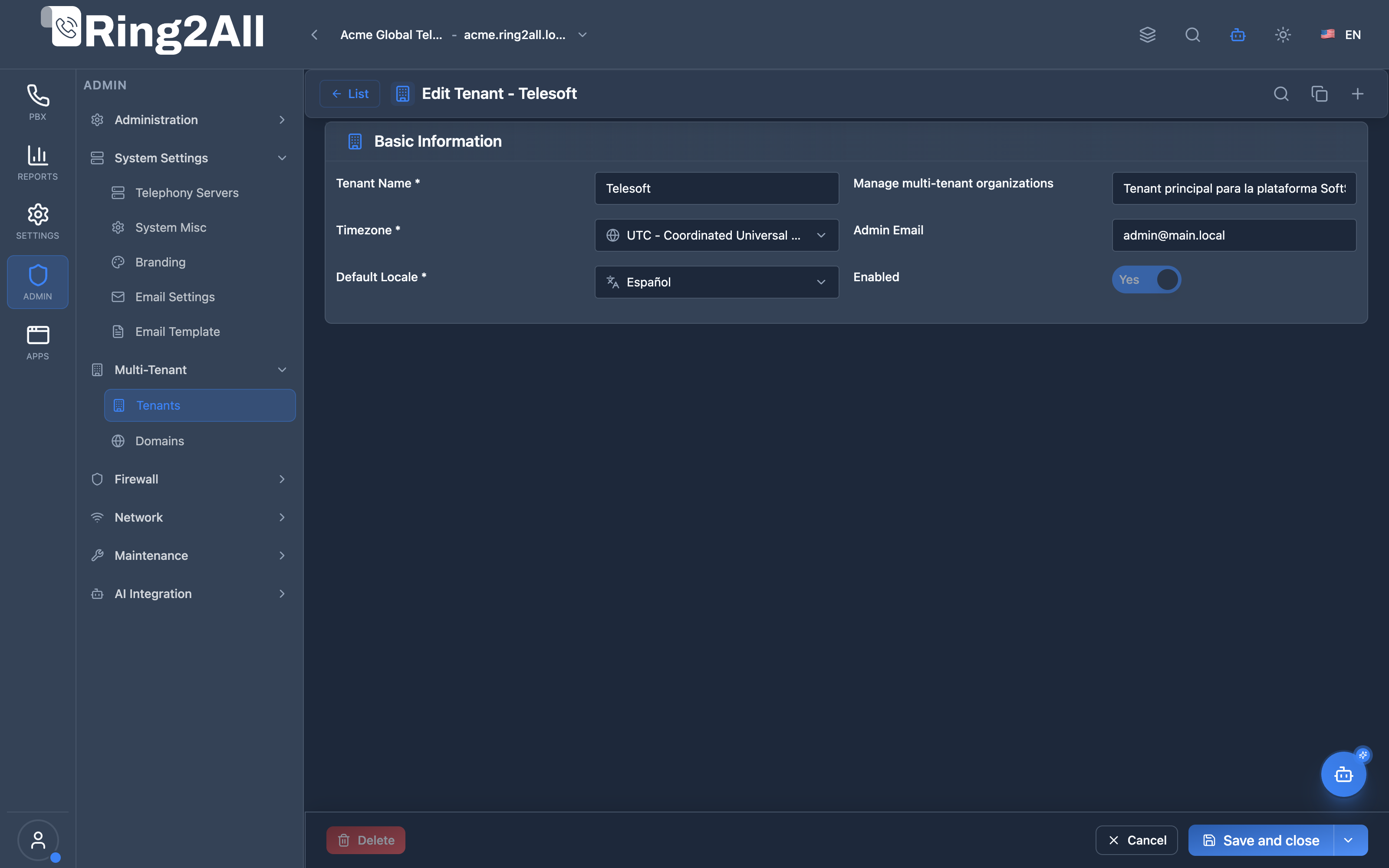Collapse the System Settings menu
Image resolution: width=1389 pixels, height=868 pixels.
pos(188,158)
